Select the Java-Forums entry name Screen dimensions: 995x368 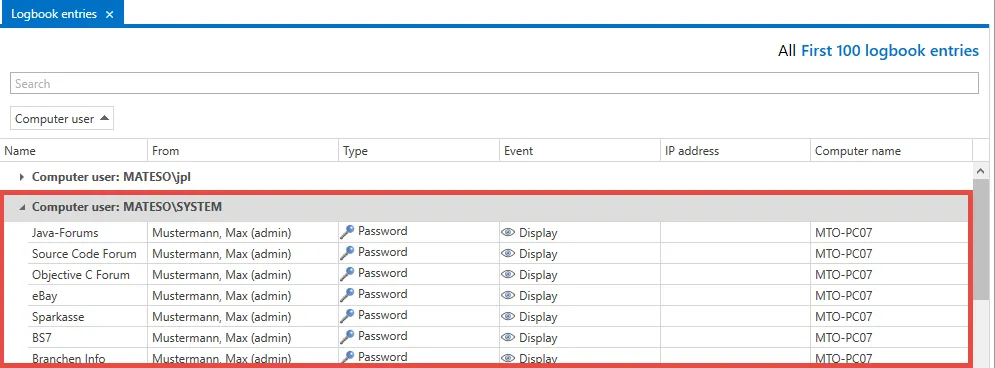coord(65,233)
